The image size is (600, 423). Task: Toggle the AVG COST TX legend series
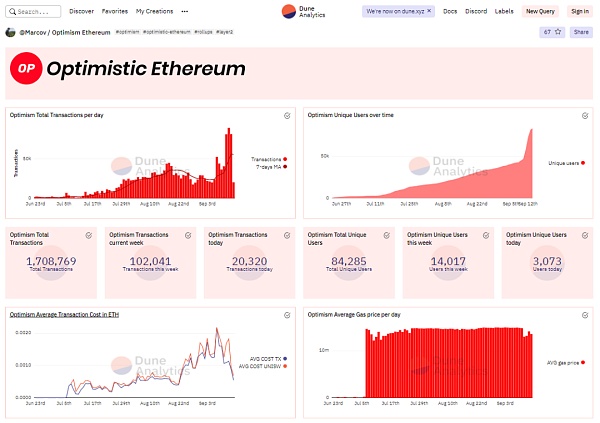268,359
